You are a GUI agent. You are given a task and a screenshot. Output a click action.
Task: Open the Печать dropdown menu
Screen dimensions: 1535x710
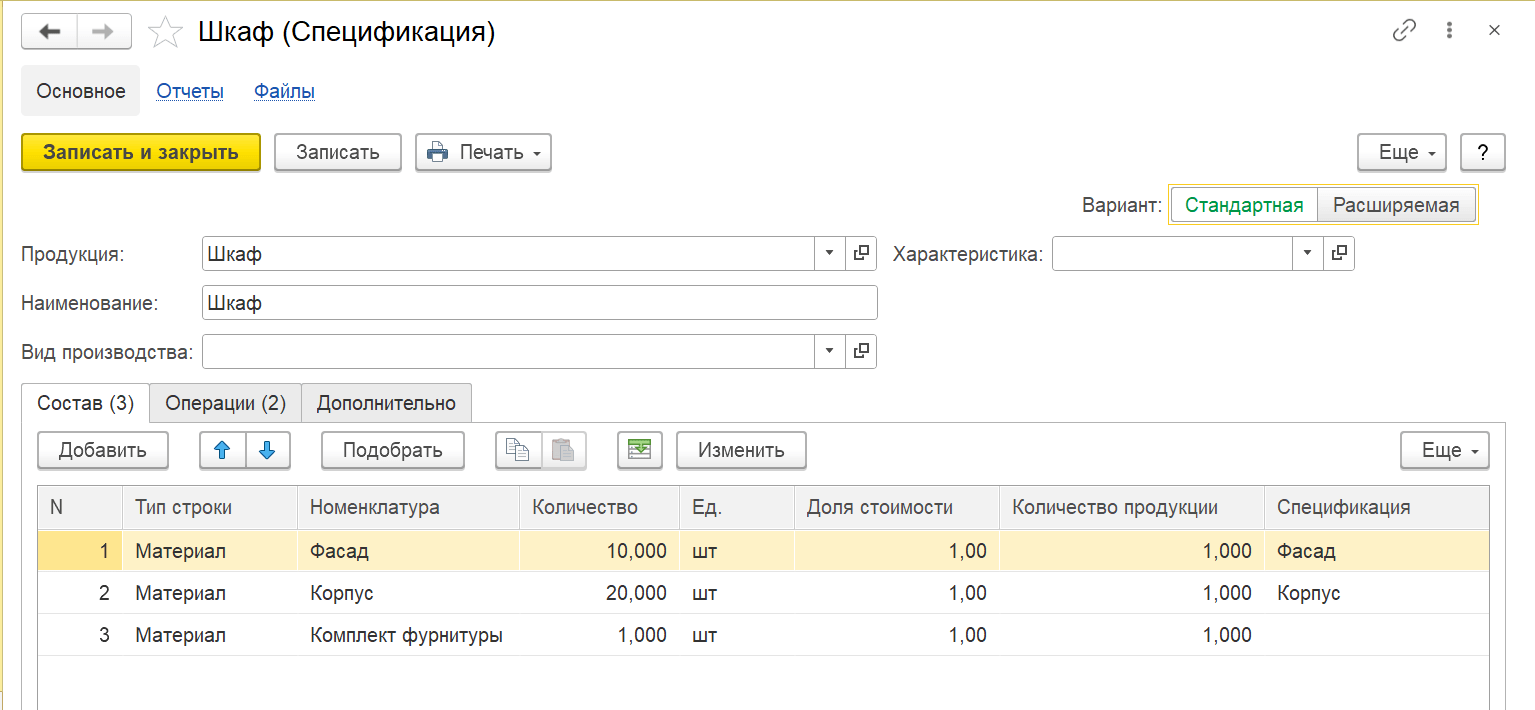[484, 153]
